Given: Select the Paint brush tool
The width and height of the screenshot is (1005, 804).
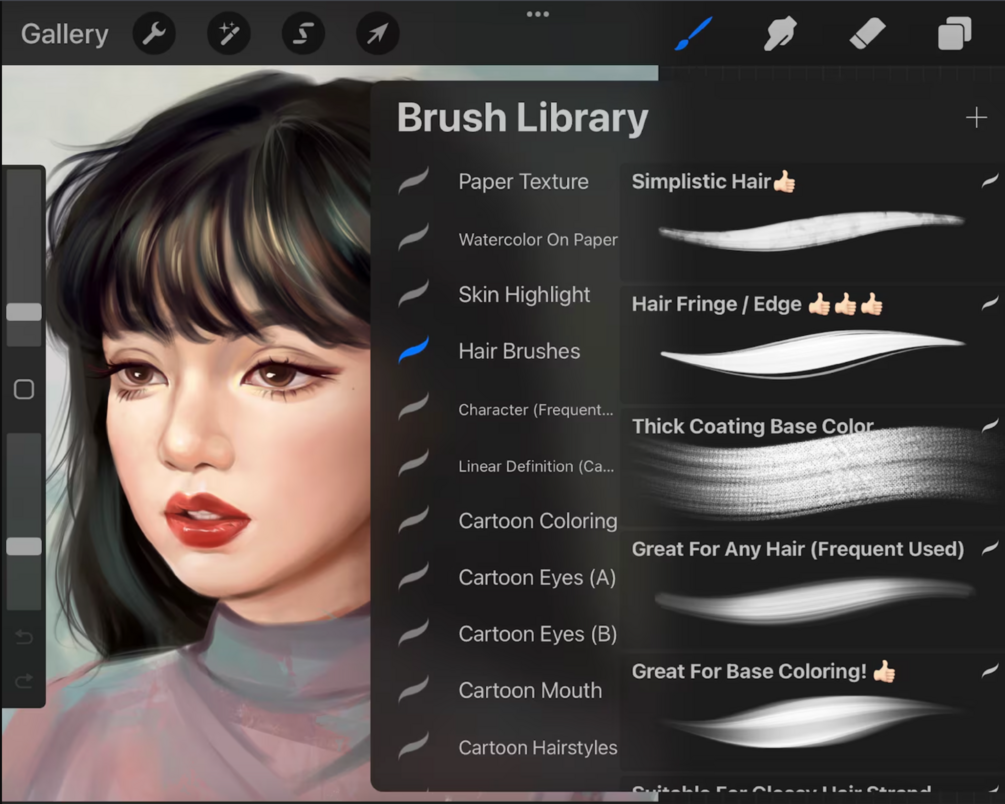Looking at the screenshot, I should click(694, 33).
